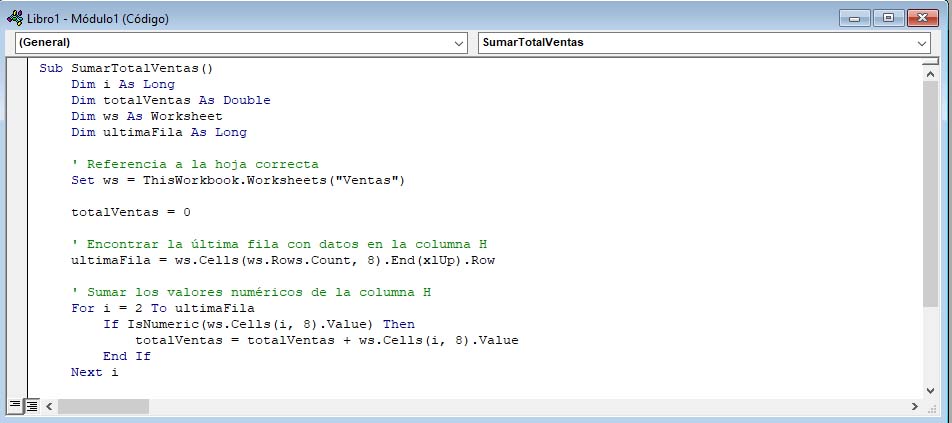This screenshot has height=423, width=952.
Task: Click the line 'Dim ultimaFila As Long'
Action: (x=158, y=132)
